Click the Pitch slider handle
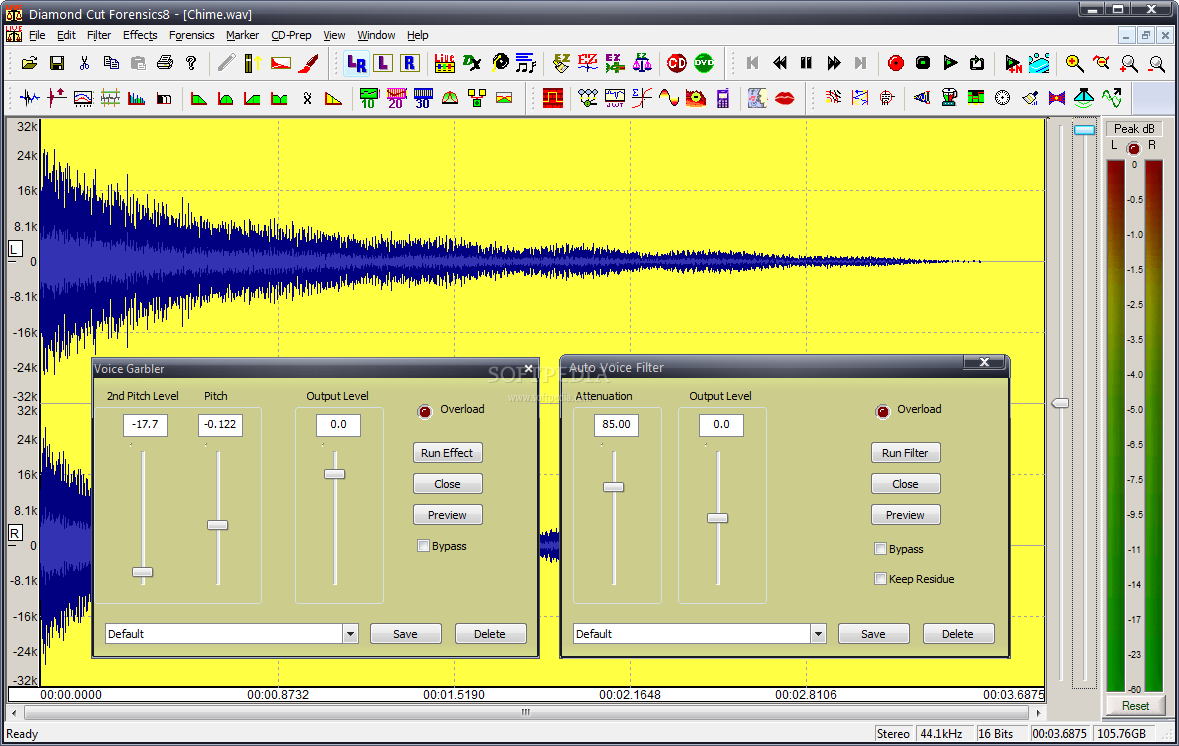The image size is (1179, 746). pyautogui.click(x=218, y=525)
